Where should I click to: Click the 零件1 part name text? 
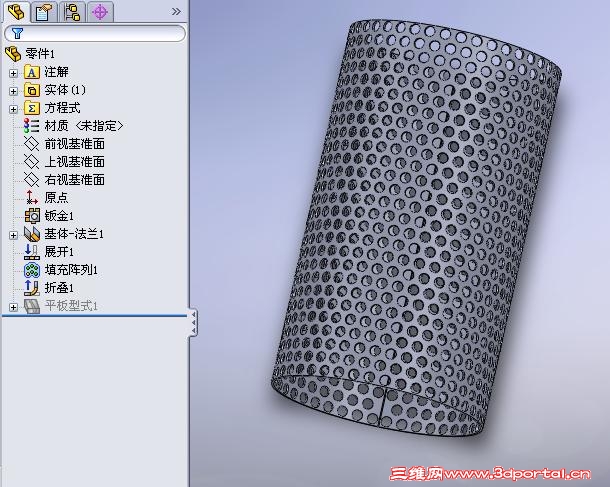point(40,54)
